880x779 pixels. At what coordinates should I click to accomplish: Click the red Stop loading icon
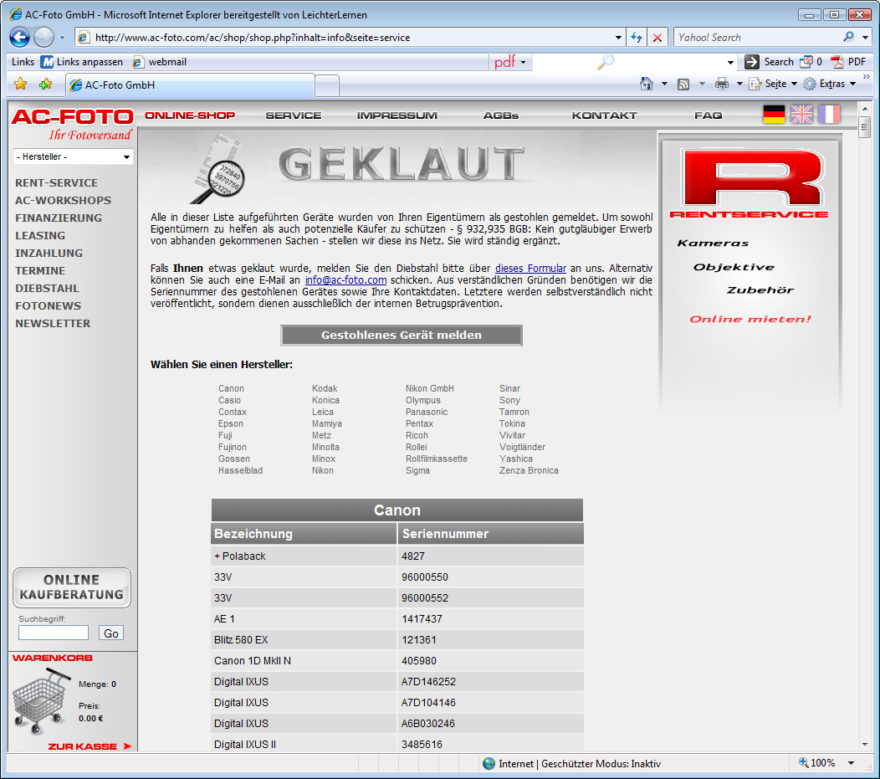[x=657, y=38]
